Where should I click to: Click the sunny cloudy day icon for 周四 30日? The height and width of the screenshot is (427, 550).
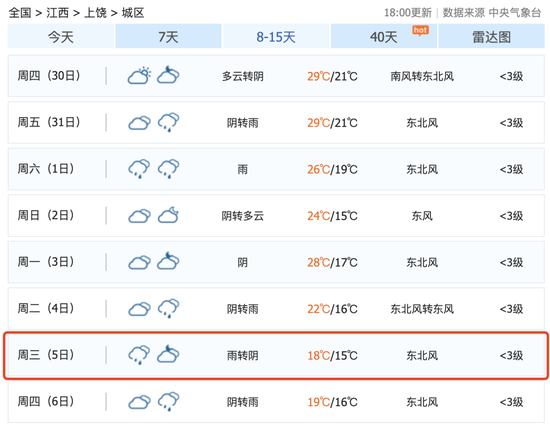coord(139,75)
